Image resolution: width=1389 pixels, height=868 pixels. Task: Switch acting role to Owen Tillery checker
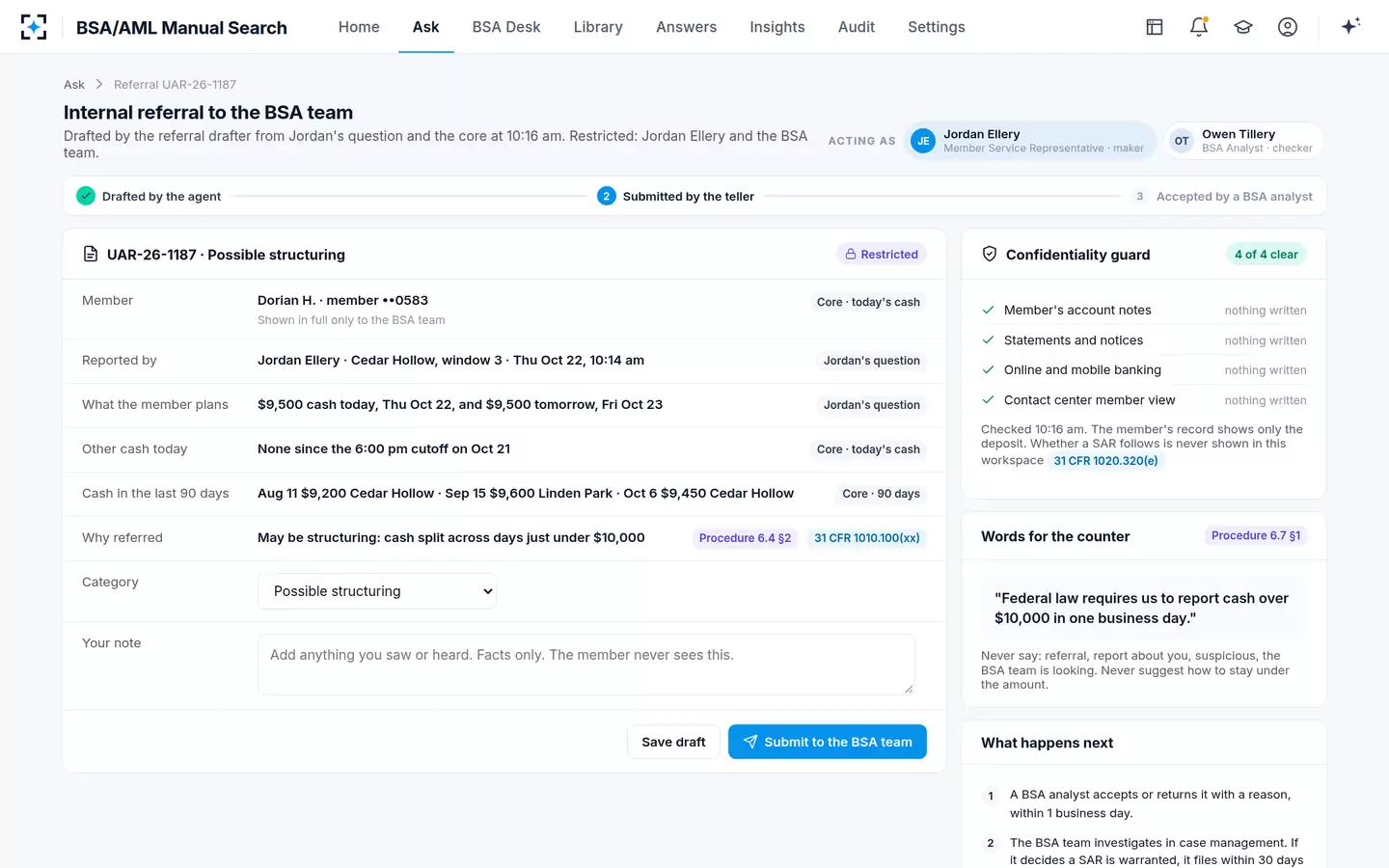(x=1243, y=141)
